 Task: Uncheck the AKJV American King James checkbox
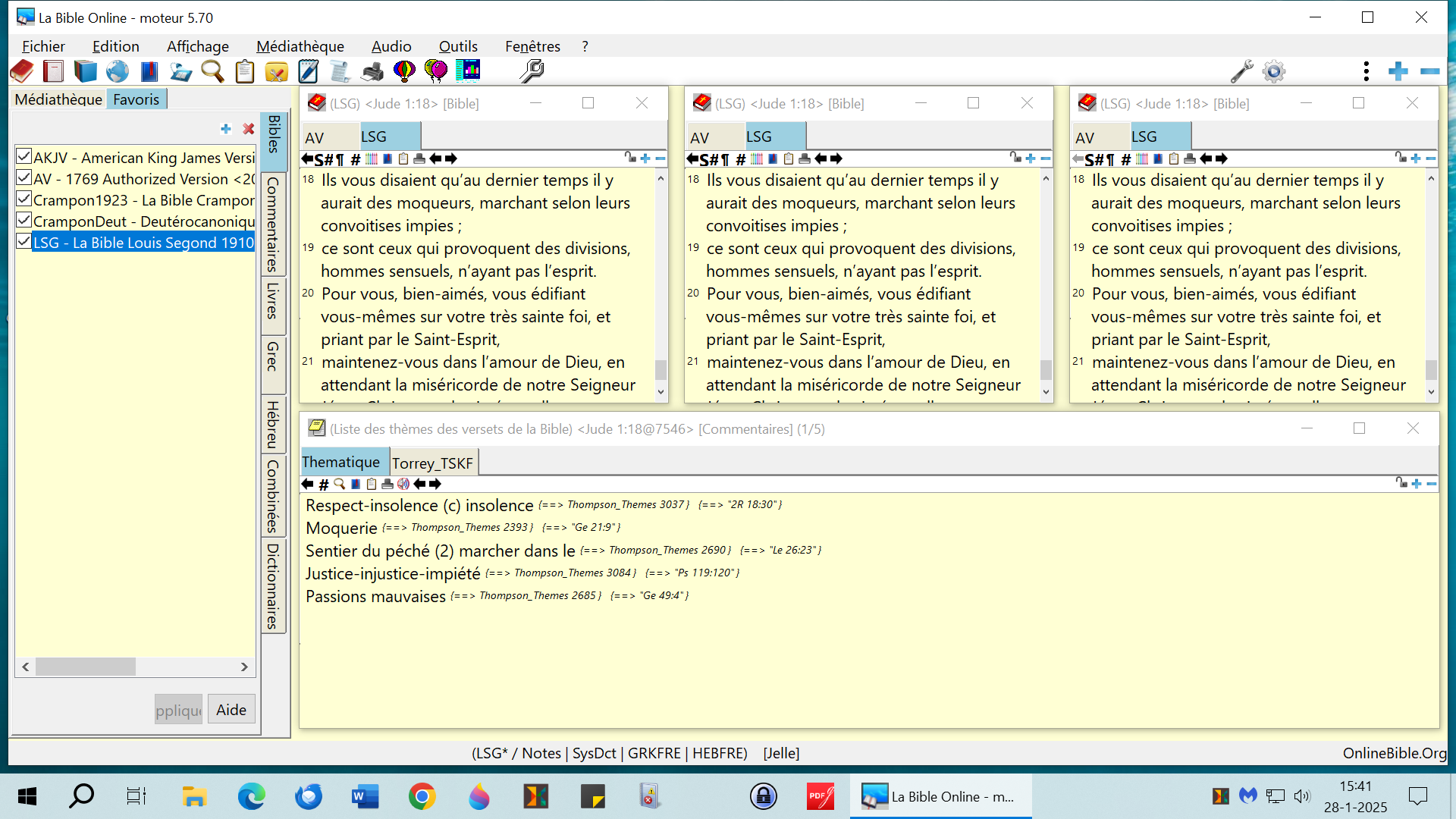pyautogui.click(x=24, y=157)
